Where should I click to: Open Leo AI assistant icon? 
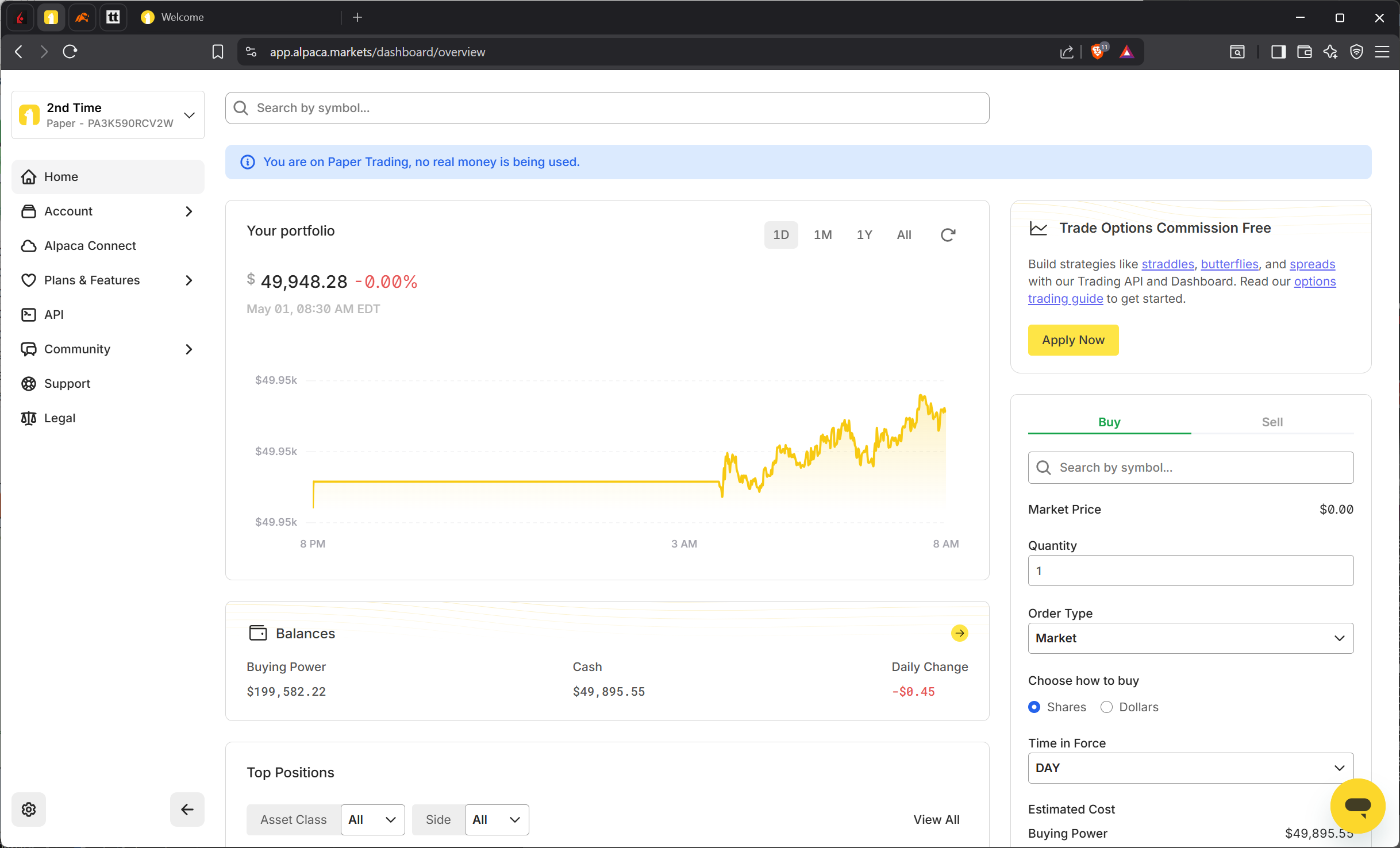(1330, 52)
